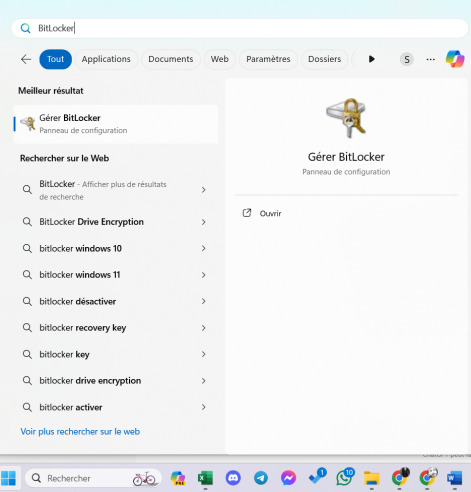
Task: Click the Gérer BitLocker lock icon in results
Action: [x=28, y=124]
